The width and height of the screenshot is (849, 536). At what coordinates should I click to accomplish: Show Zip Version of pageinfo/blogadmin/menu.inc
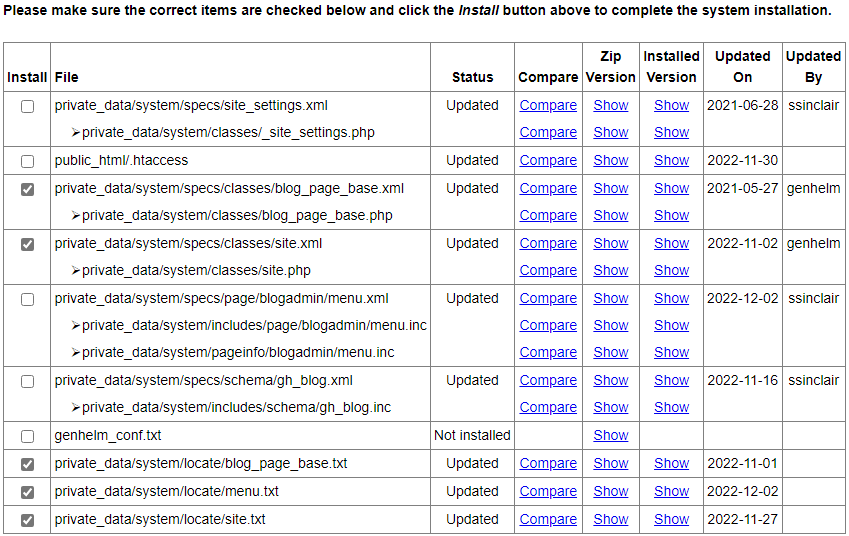pyautogui.click(x=610, y=352)
